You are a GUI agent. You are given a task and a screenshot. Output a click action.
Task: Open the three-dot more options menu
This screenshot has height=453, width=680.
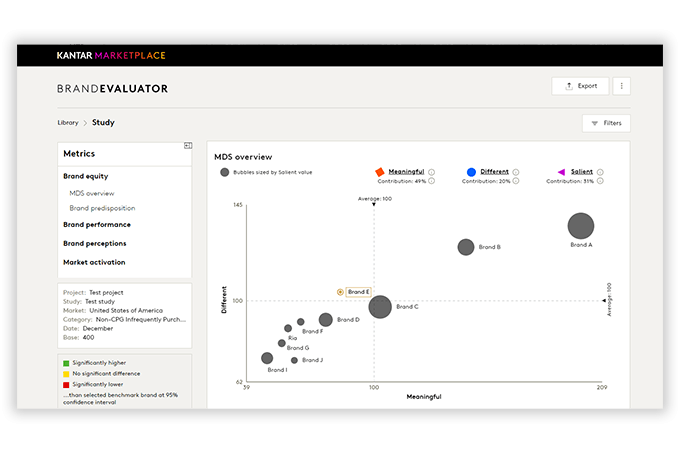(x=621, y=86)
